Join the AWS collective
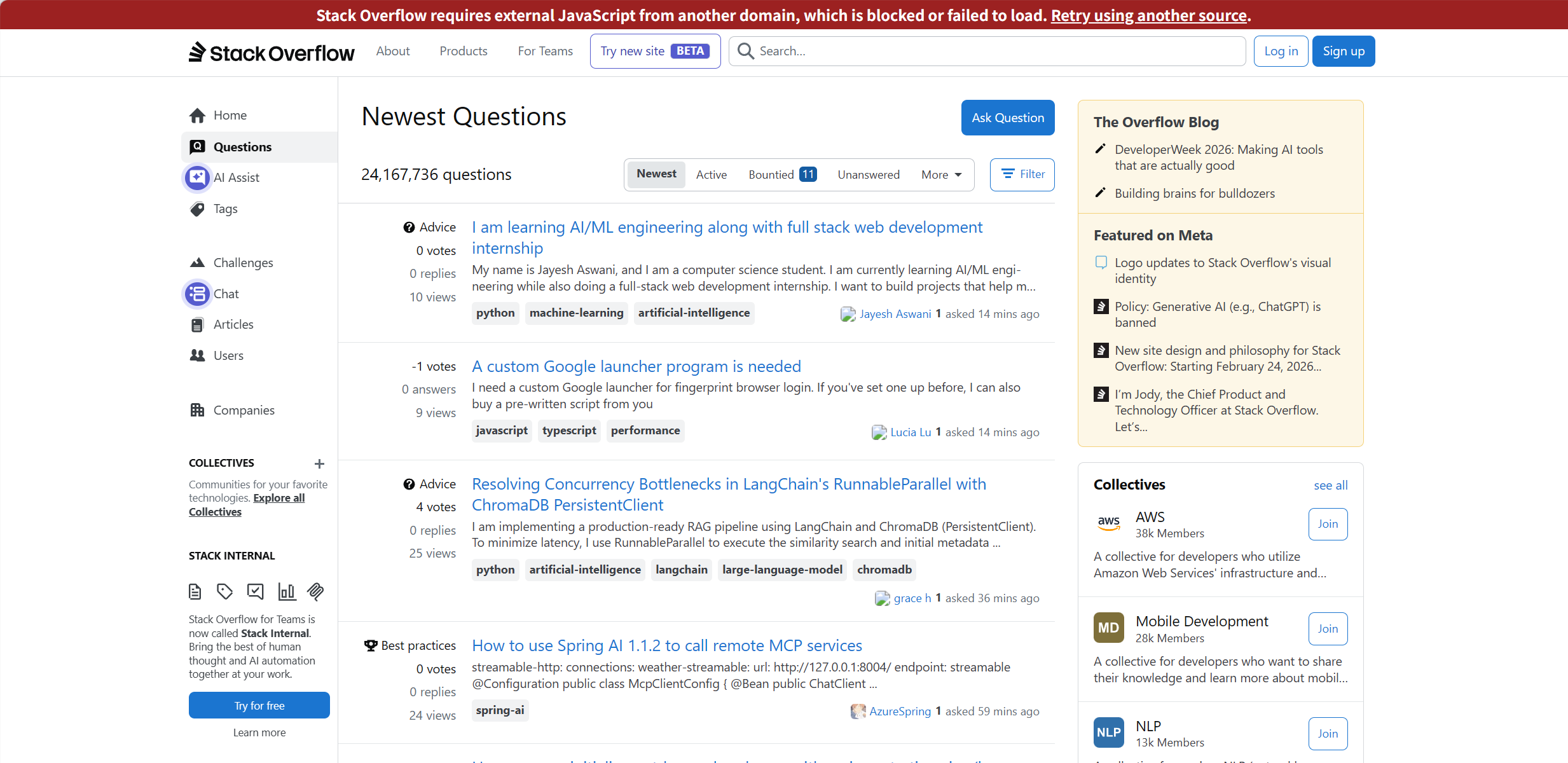1568x763 pixels. coord(1328,524)
